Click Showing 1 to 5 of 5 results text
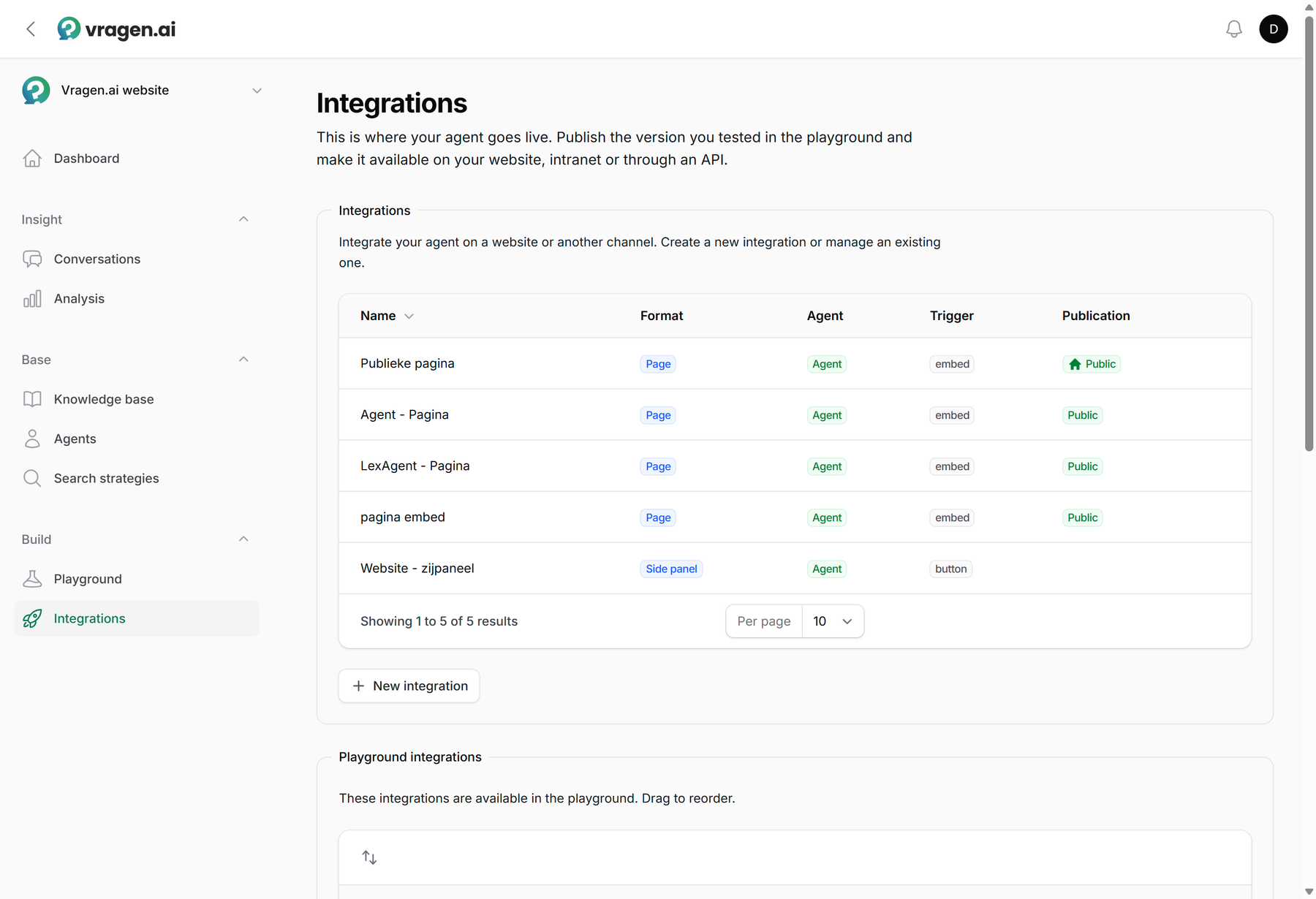Viewport: 1316px width, 899px height. pos(439,621)
